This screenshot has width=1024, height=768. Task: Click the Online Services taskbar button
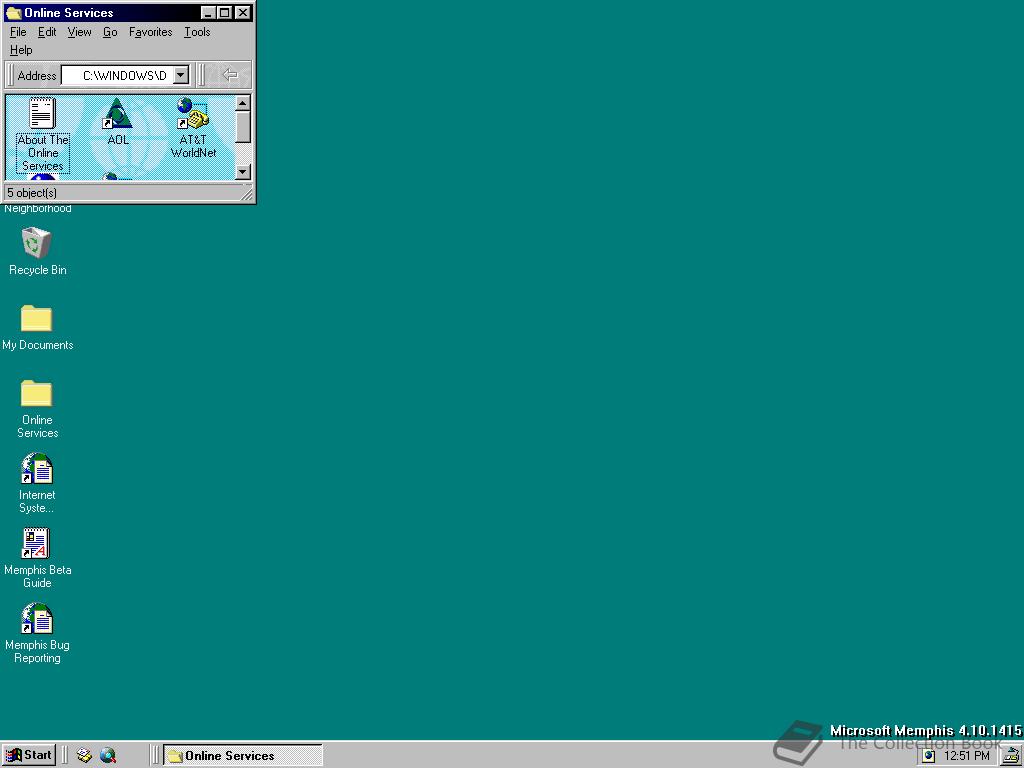tap(242, 756)
